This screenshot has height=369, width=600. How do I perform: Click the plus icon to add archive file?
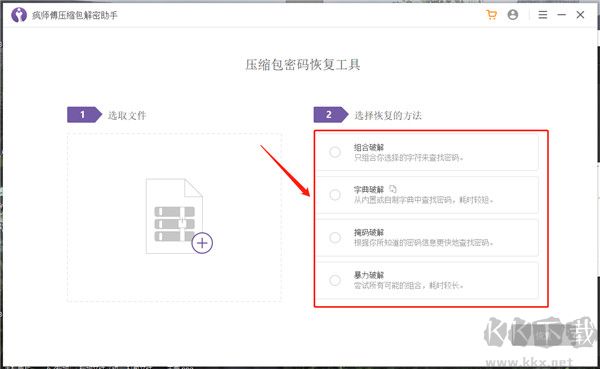tap(202, 243)
